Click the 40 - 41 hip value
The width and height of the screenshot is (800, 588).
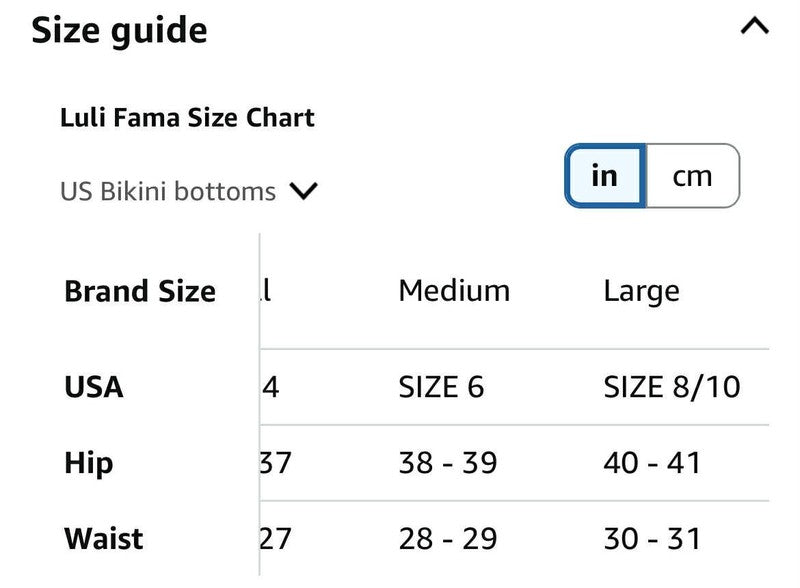652,463
